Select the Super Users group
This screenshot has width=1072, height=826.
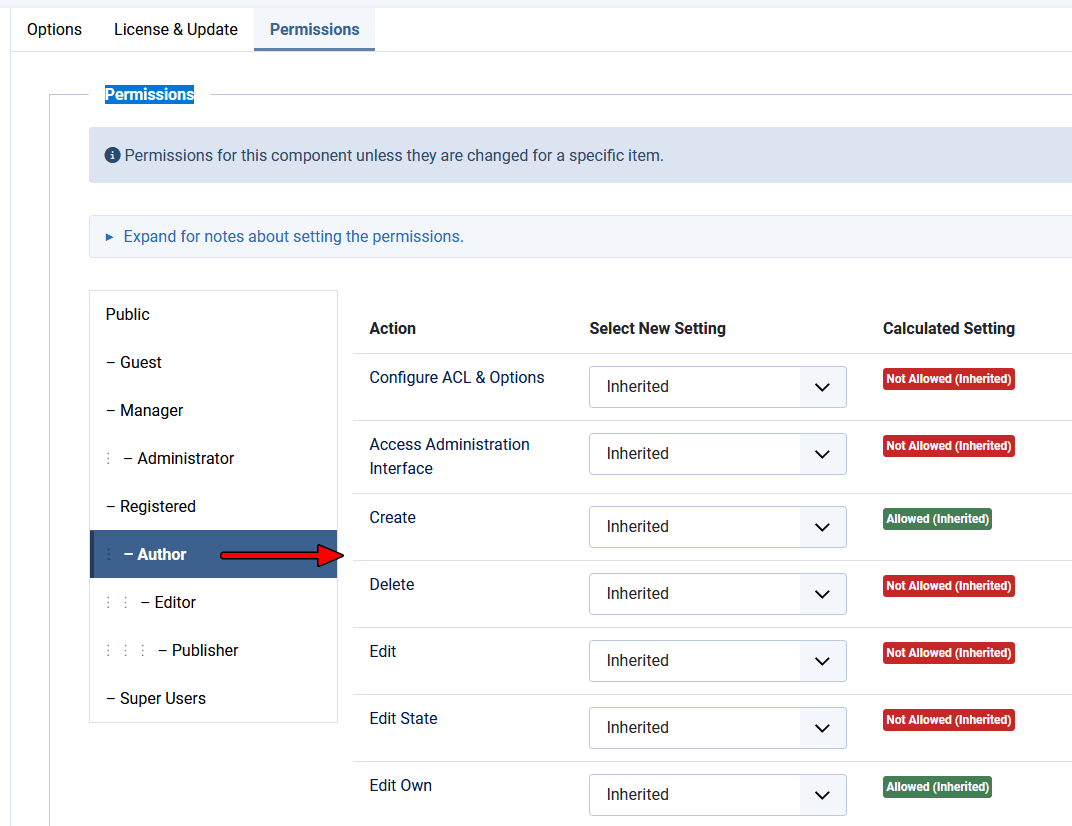pyautogui.click(x=162, y=698)
